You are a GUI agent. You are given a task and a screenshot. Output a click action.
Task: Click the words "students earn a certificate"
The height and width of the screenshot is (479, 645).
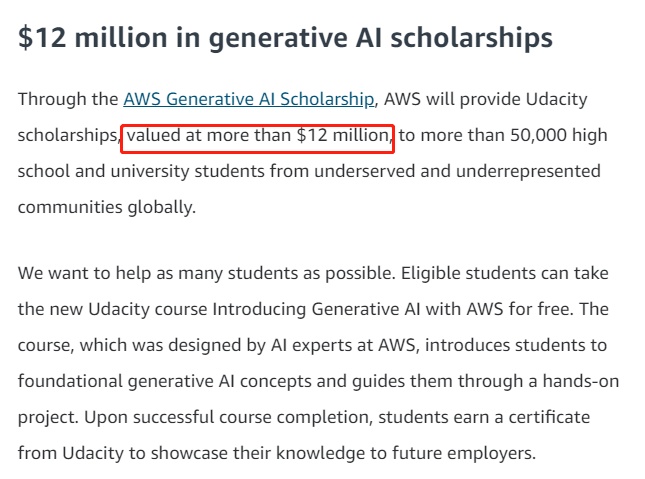point(484,417)
